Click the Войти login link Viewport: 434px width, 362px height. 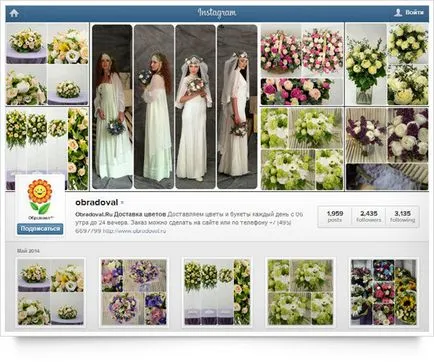(x=415, y=13)
